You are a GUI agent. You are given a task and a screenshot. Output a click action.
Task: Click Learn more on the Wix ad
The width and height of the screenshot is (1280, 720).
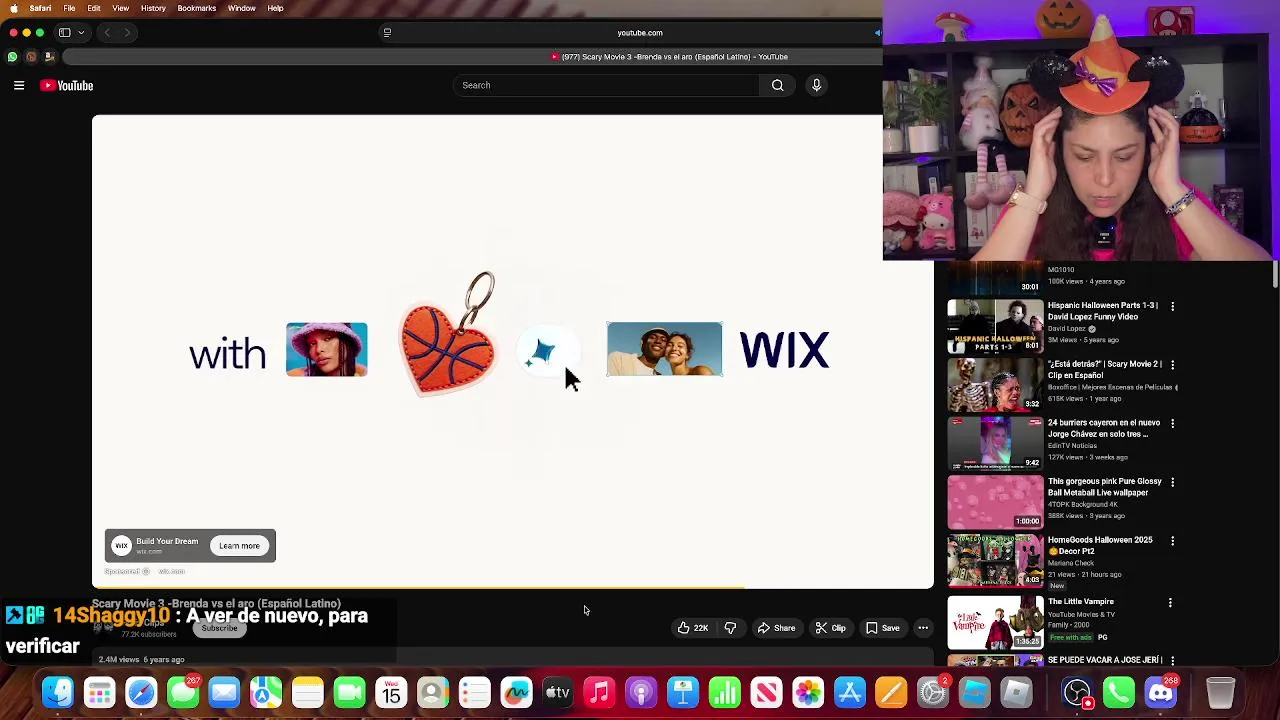pyautogui.click(x=239, y=546)
